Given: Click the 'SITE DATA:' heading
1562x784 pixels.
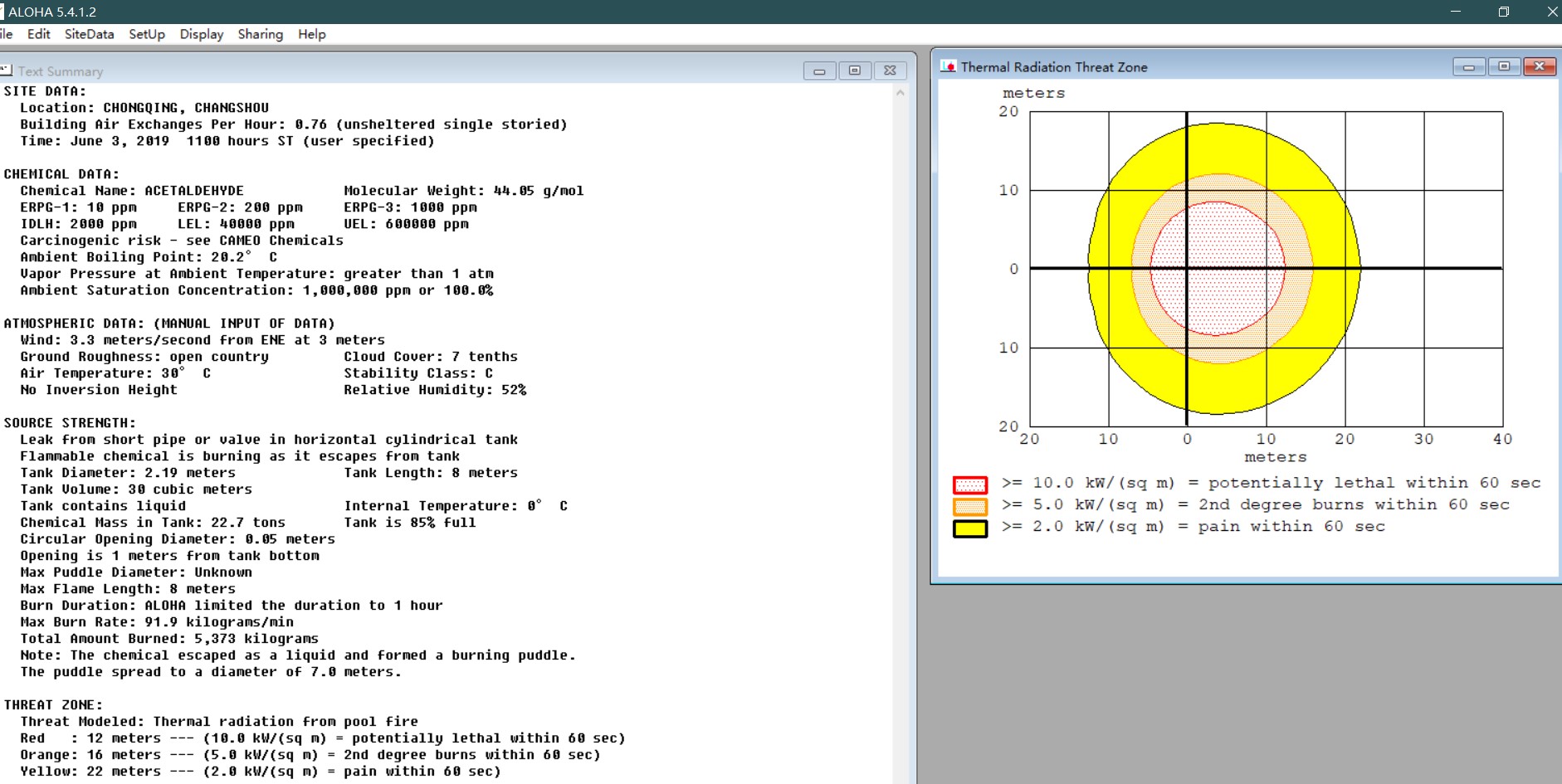Looking at the screenshot, I should coord(45,91).
